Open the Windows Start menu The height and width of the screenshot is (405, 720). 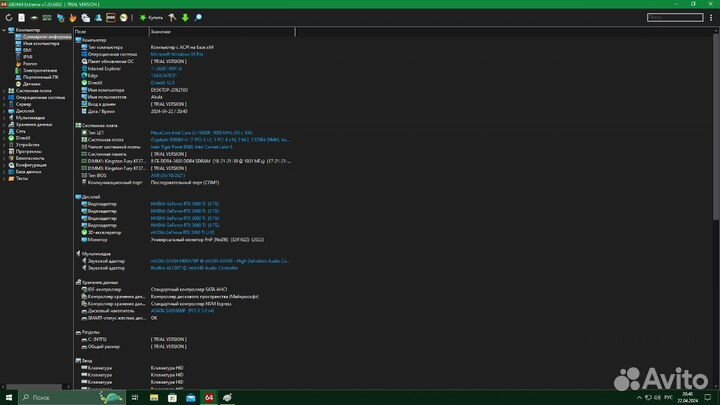pos(9,397)
